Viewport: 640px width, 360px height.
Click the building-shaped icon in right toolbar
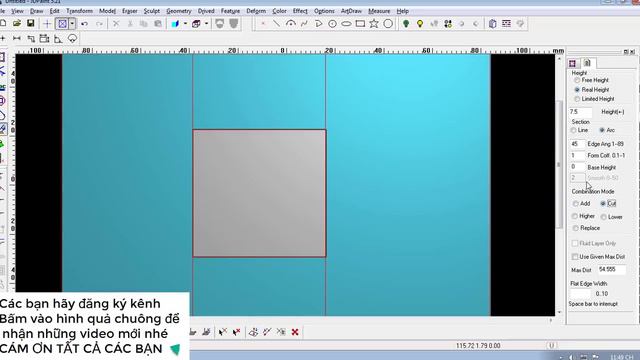[492, 24]
